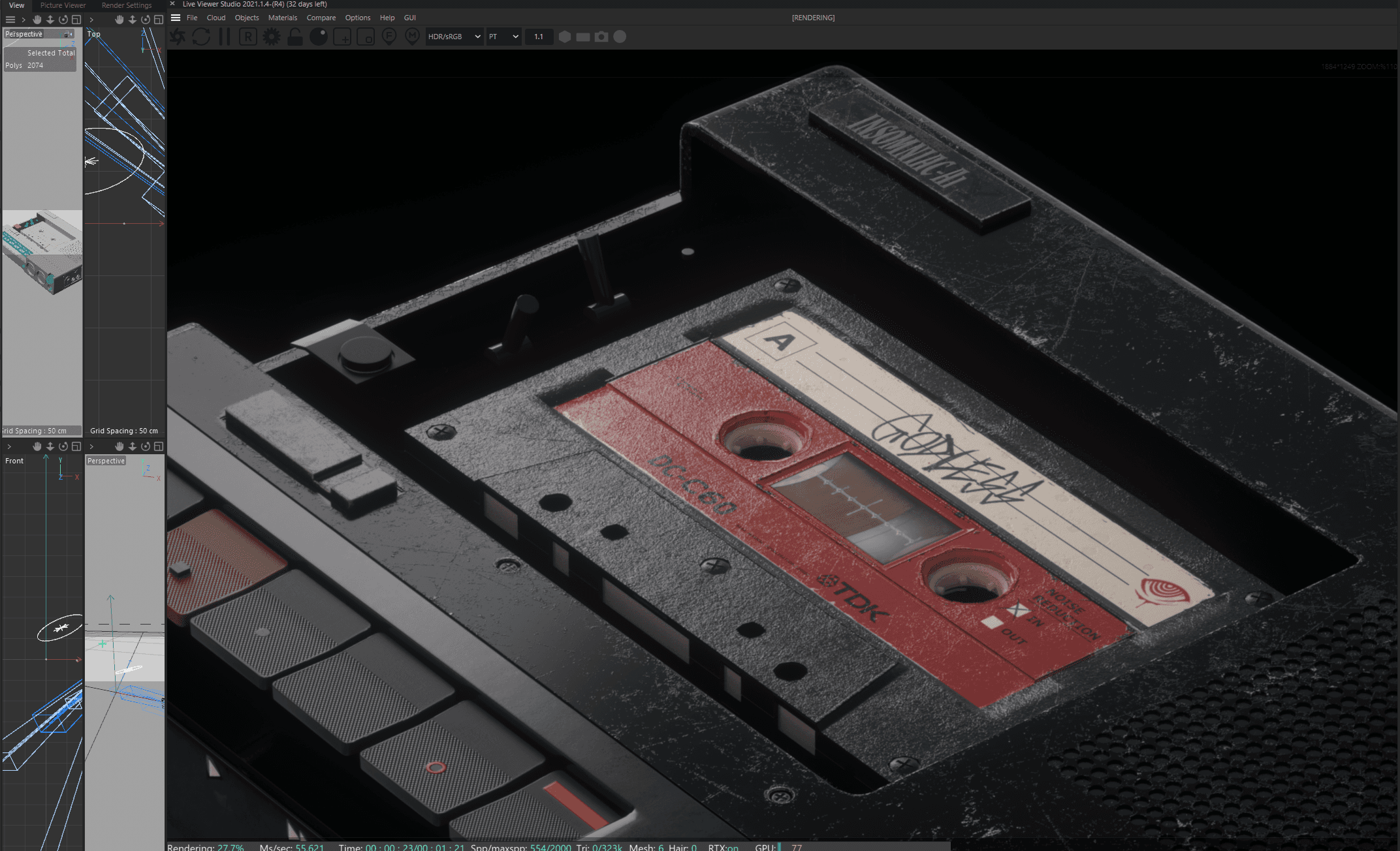Image resolution: width=1400 pixels, height=851 pixels.
Task: Open the PT render kernel dropdown
Action: click(503, 37)
